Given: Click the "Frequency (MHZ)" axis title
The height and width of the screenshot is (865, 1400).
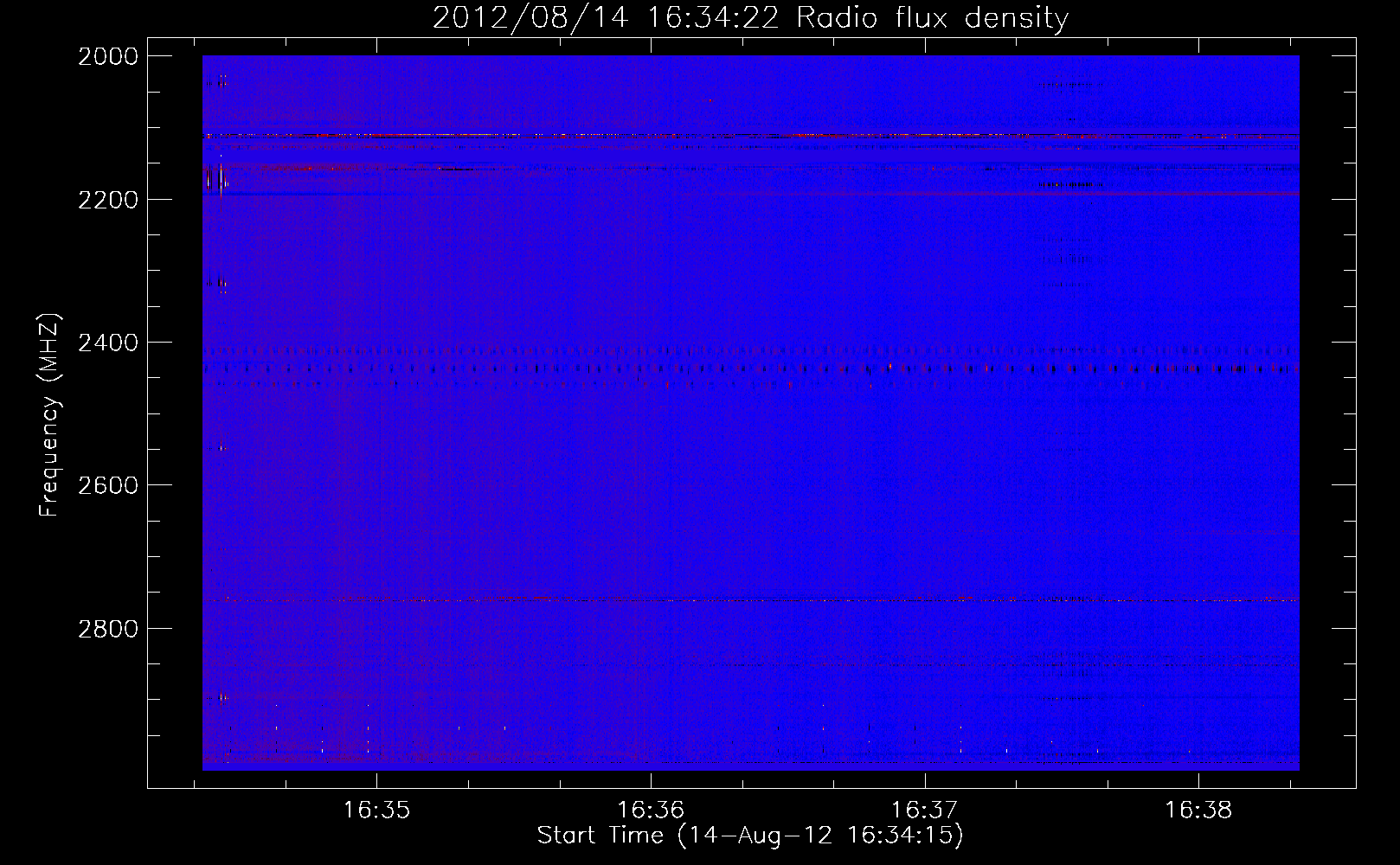Looking at the screenshot, I should [50, 415].
